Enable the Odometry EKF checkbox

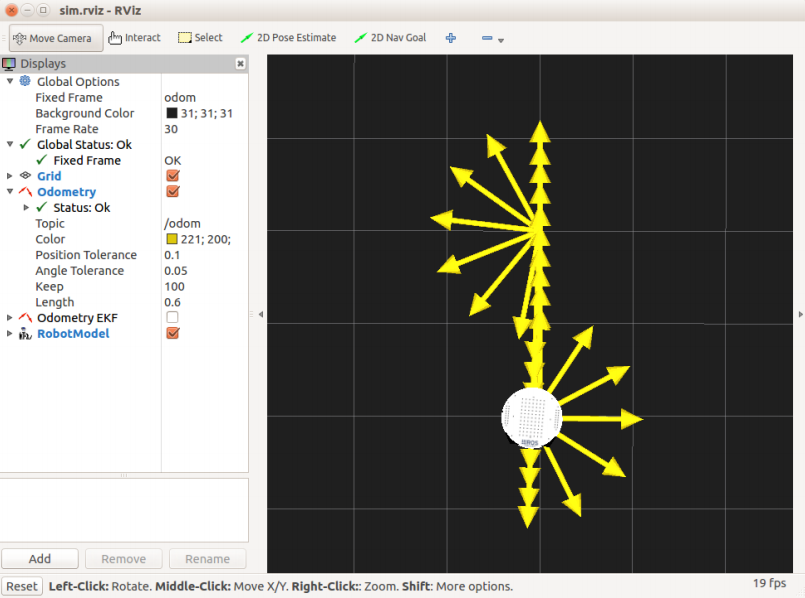click(173, 318)
